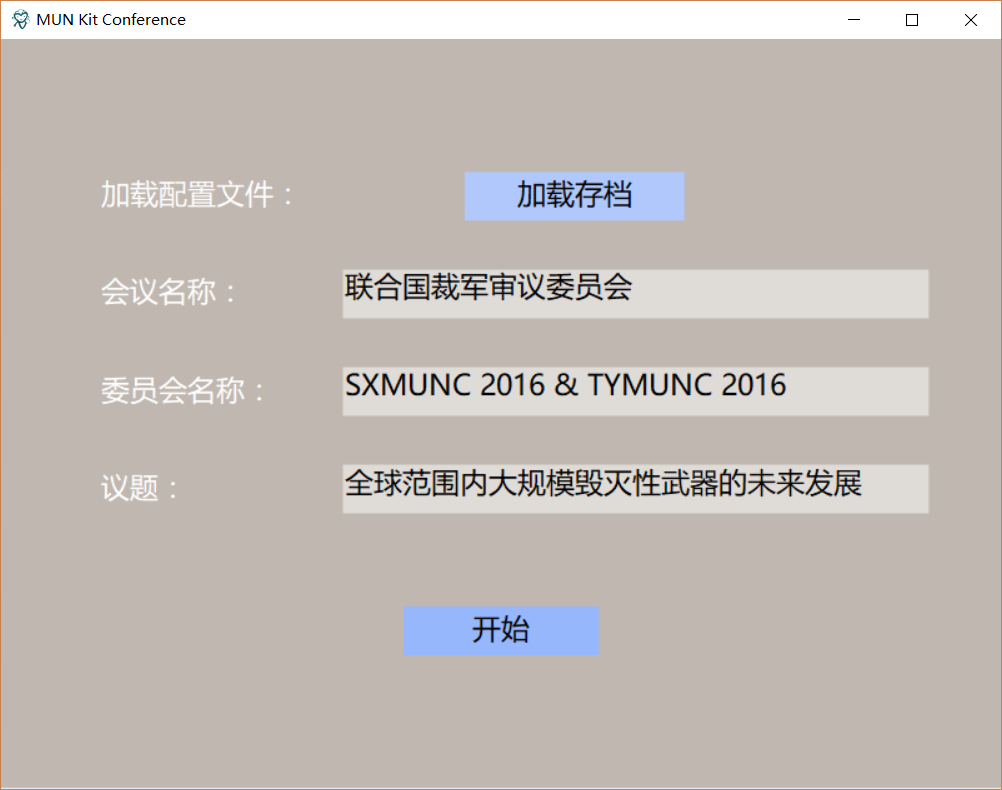Screen dimensions: 1002x790
Task: Minimize the MUN Kit Conference window
Action: 853,19
